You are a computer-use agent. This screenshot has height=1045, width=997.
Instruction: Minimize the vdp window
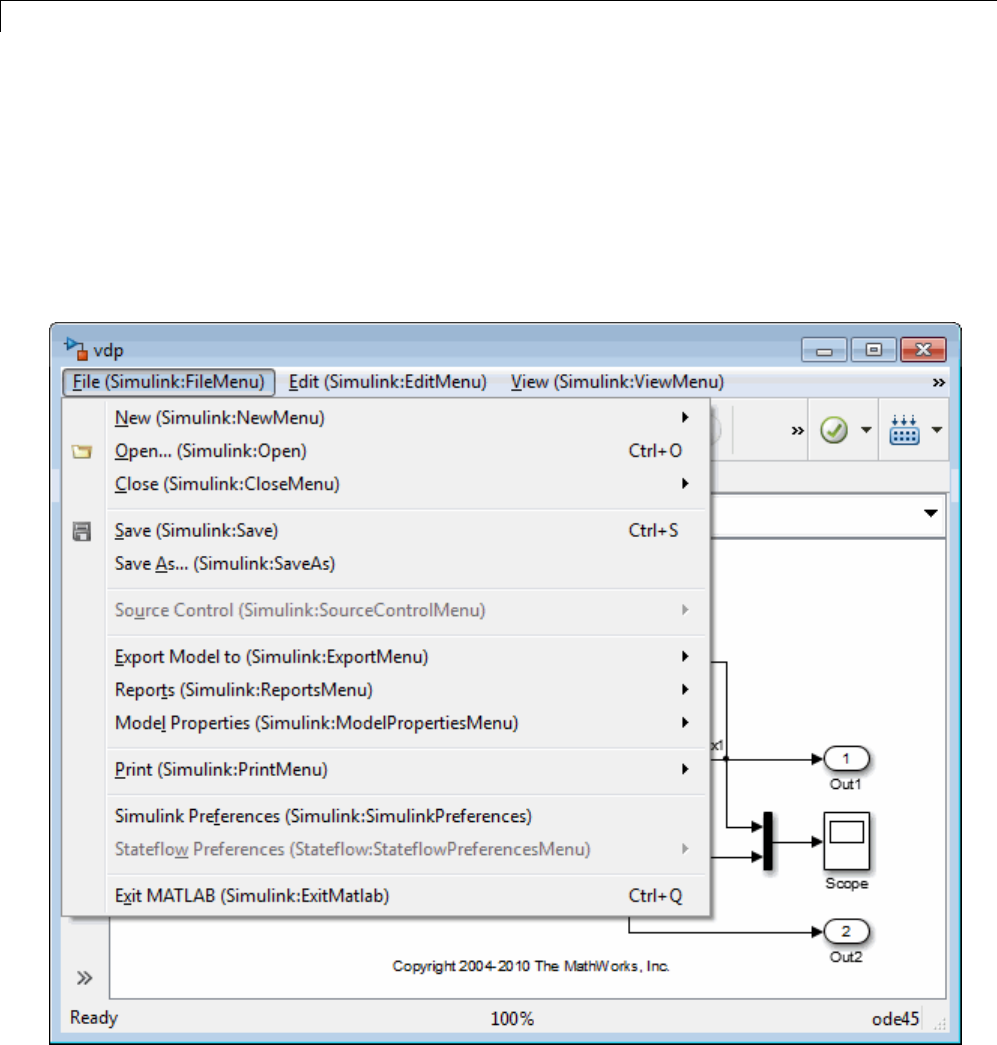click(x=824, y=350)
